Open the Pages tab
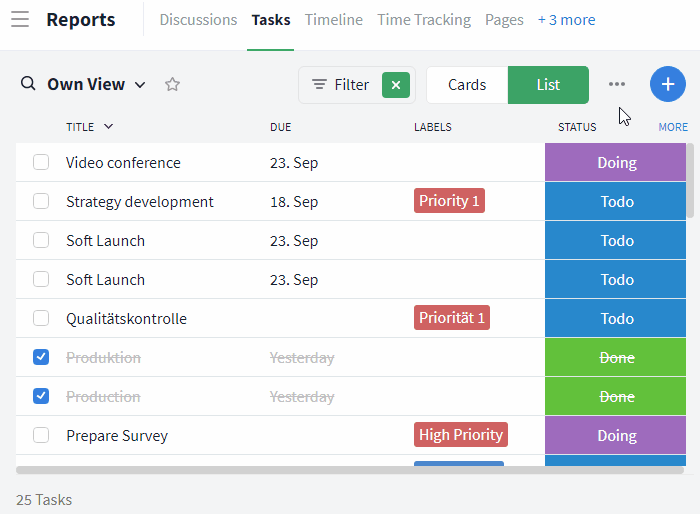The image size is (700, 514). [504, 20]
